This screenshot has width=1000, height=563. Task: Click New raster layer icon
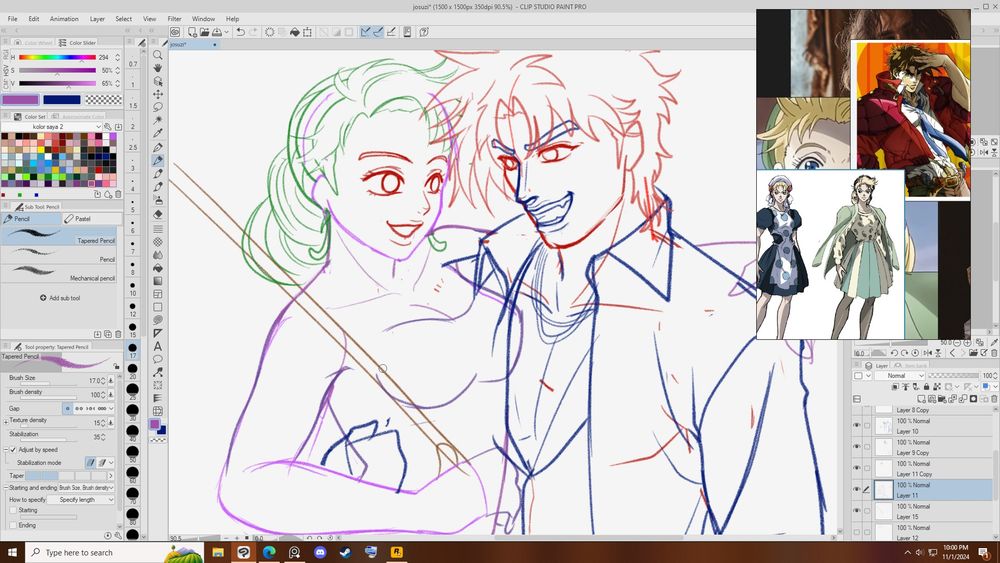(x=922, y=398)
